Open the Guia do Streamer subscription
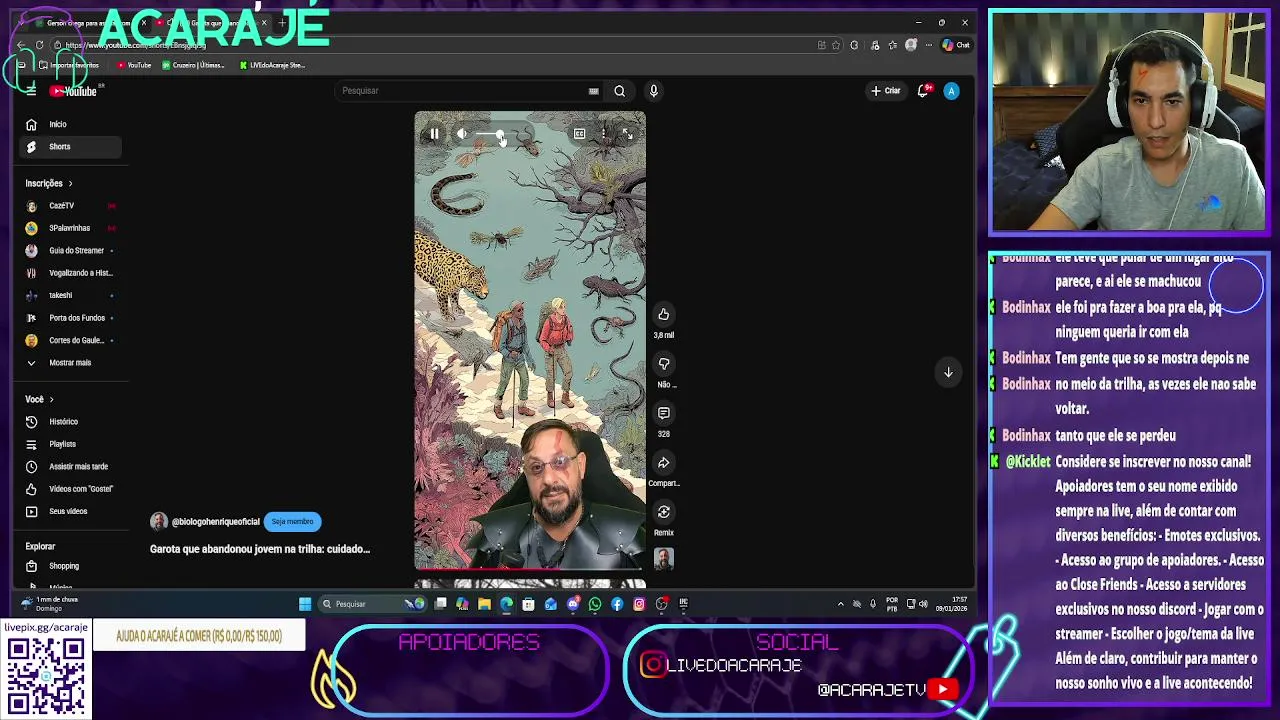1280x720 pixels. (69, 251)
